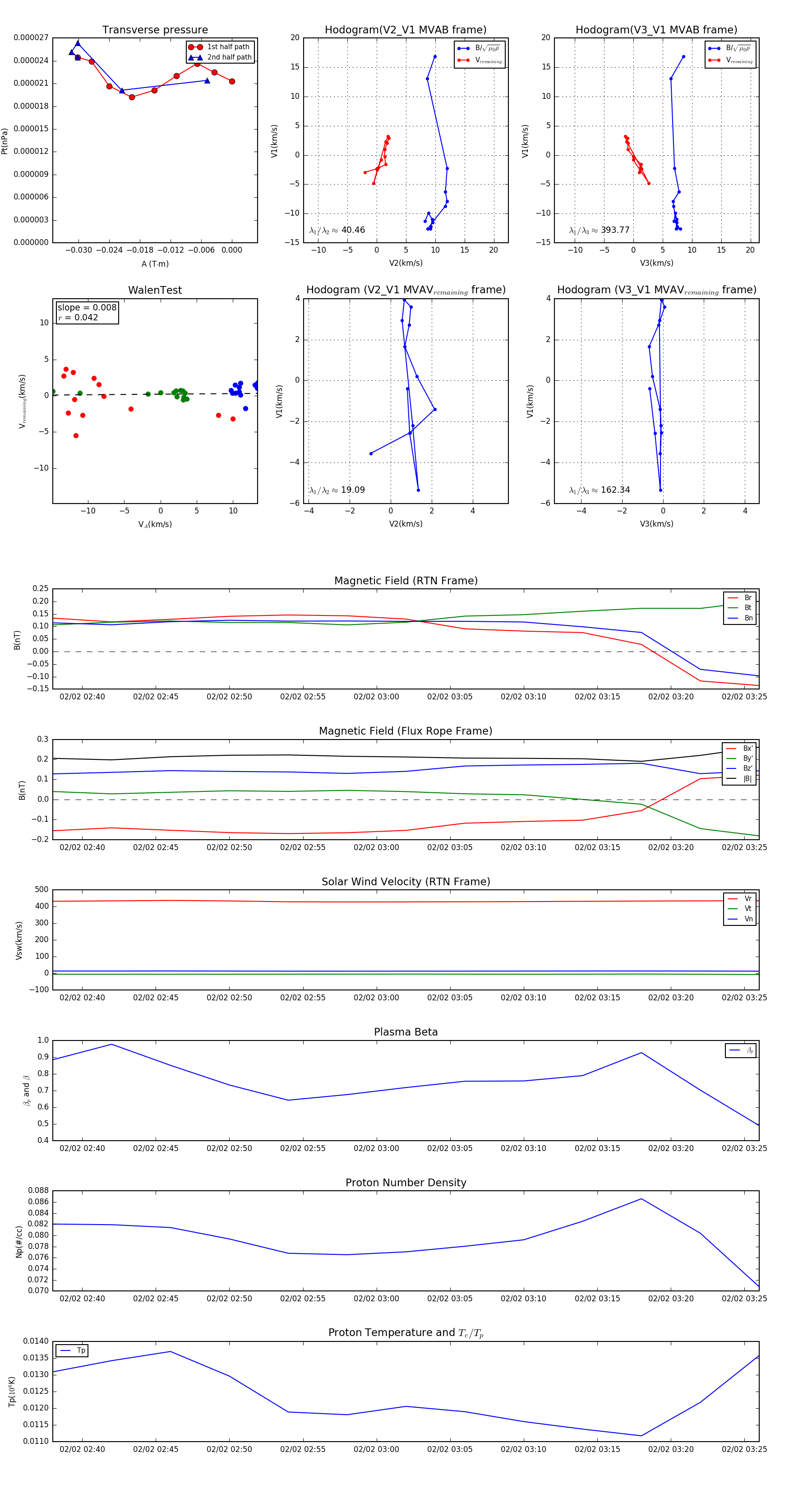Click "02/02 02:40" tick under Magnetic Field RTN plot

pos(82,697)
